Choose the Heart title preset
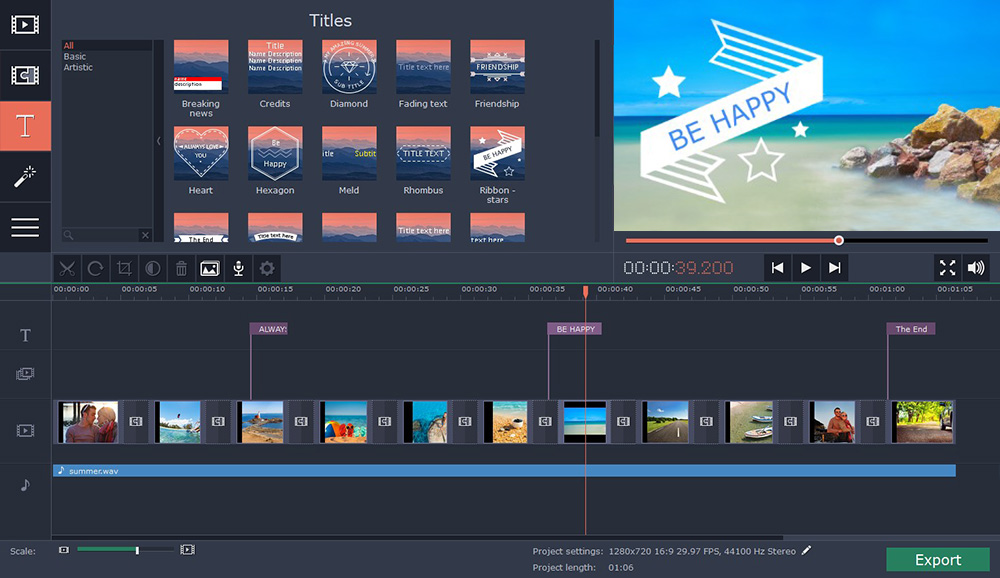Viewport: 1000px width, 578px height. [201, 153]
